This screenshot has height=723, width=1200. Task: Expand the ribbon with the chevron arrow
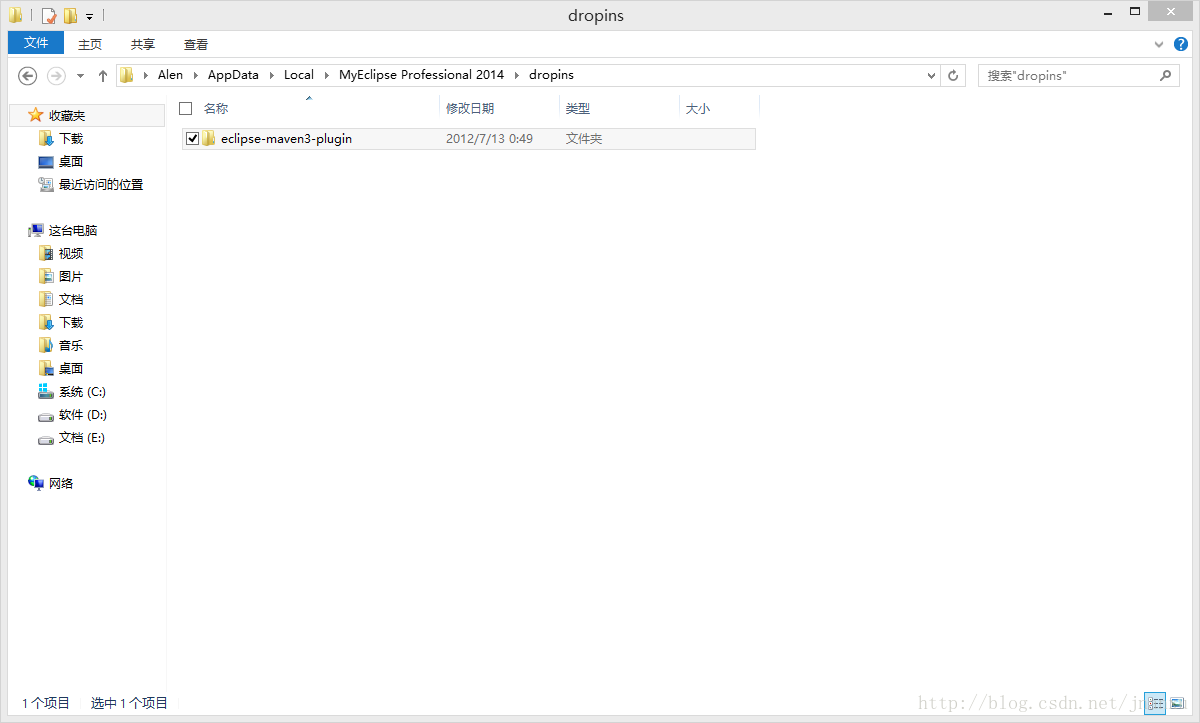click(1159, 44)
